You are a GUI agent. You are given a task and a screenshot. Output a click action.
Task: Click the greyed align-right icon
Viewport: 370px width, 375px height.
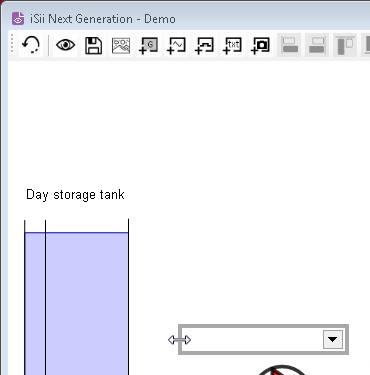point(317,45)
